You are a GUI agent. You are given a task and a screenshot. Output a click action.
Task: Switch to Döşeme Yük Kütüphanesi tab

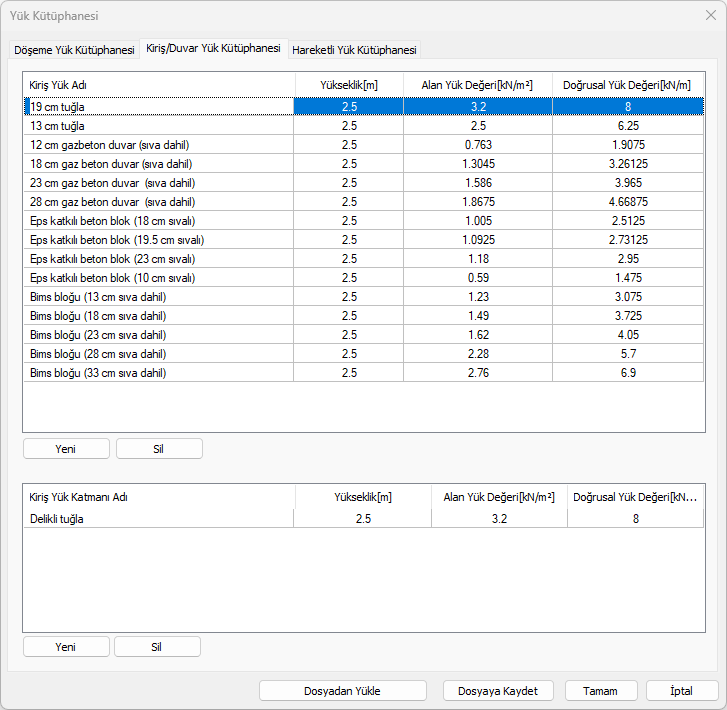point(74,50)
